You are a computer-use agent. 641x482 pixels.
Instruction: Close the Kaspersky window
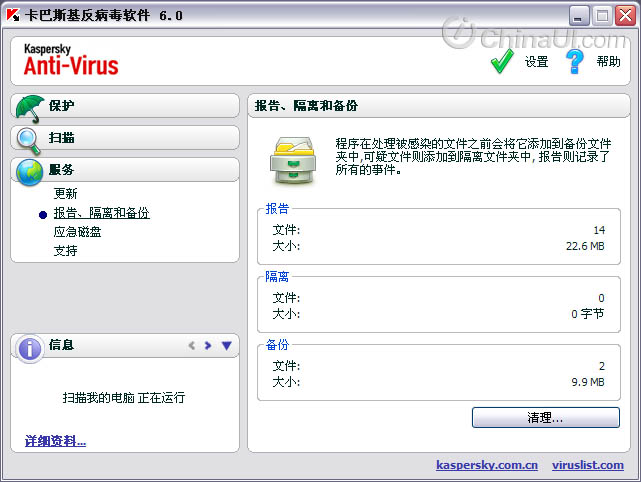pyautogui.click(x=625, y=16)
